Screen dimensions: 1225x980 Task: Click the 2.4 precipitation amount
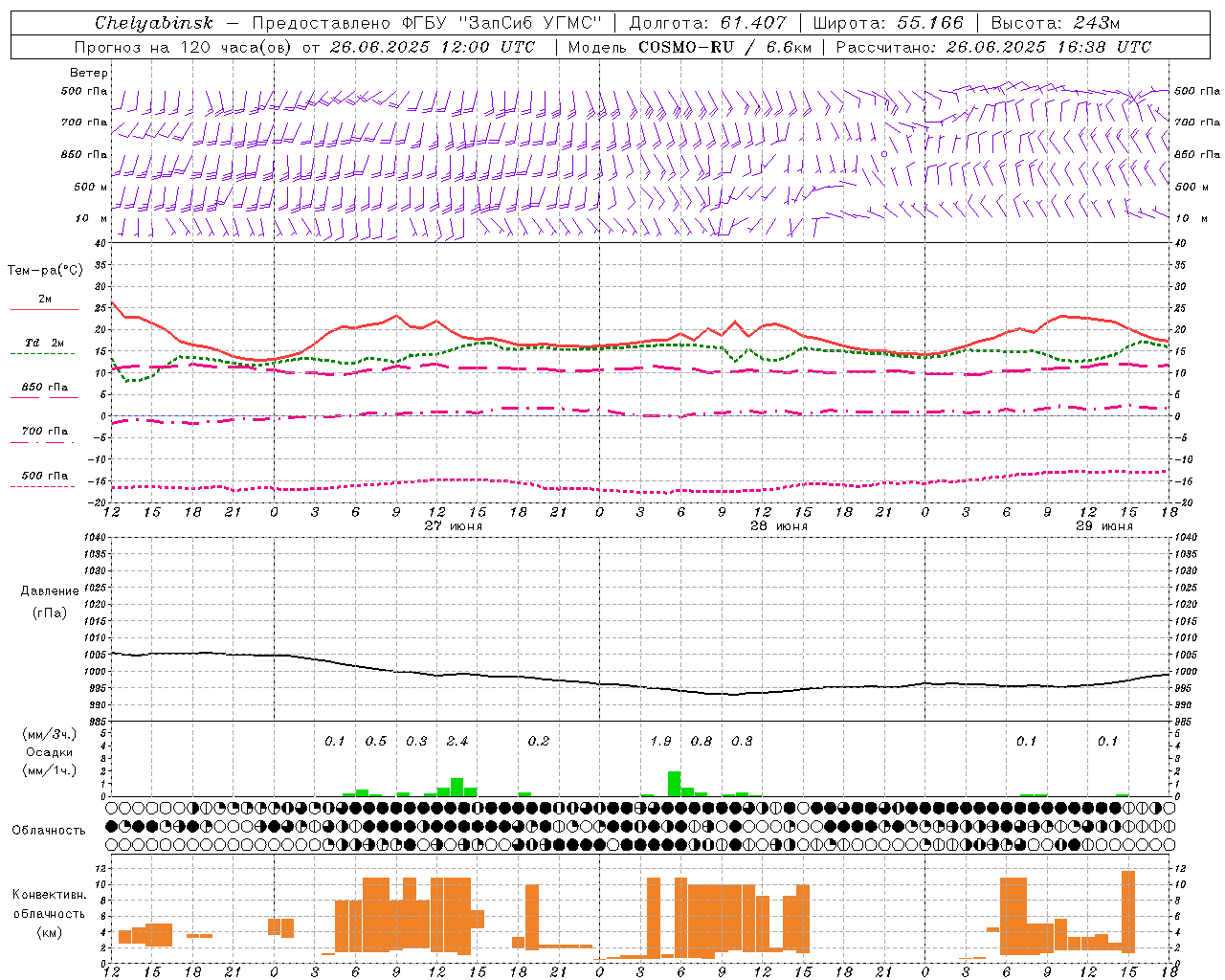tap(457, 741)
